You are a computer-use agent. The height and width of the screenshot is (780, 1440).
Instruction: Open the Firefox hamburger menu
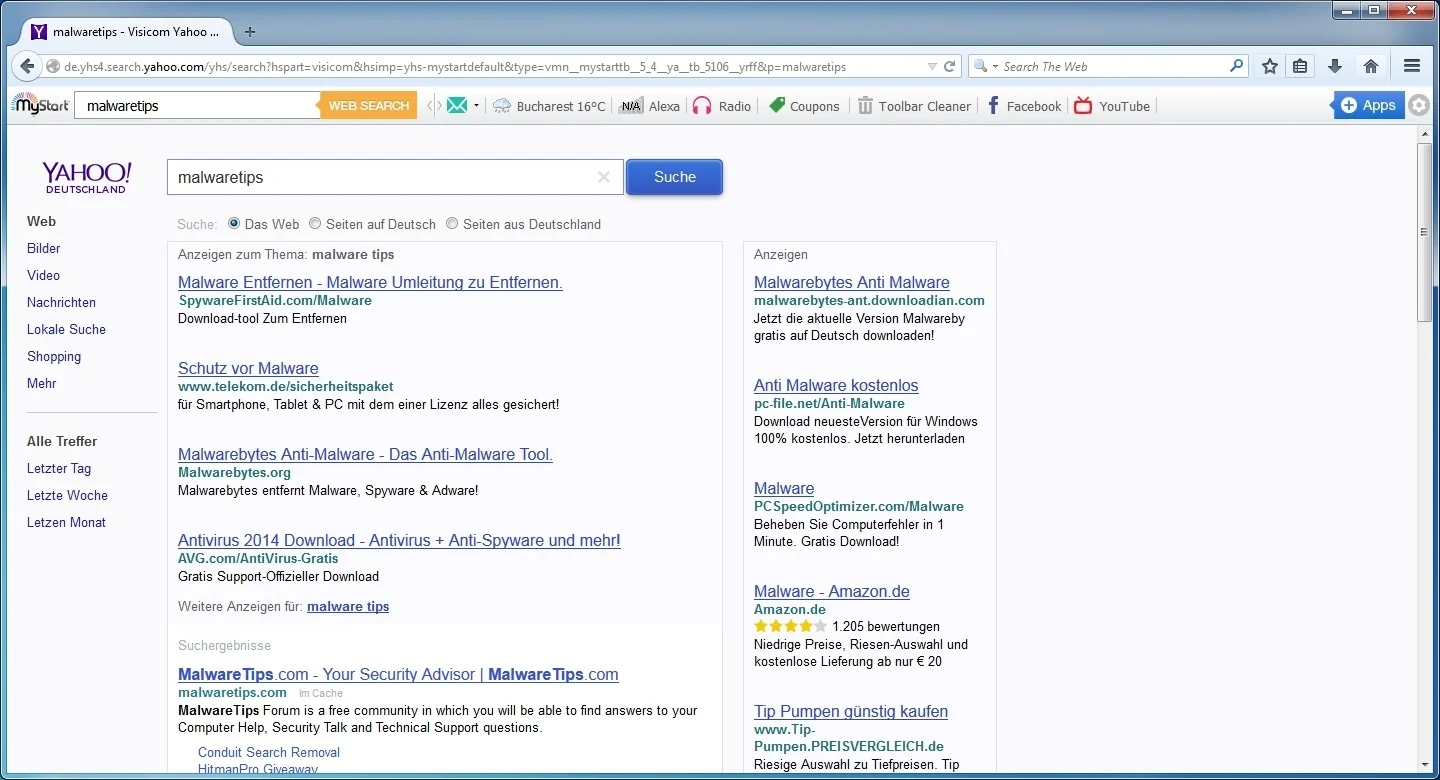click(x=1412, y=66)
